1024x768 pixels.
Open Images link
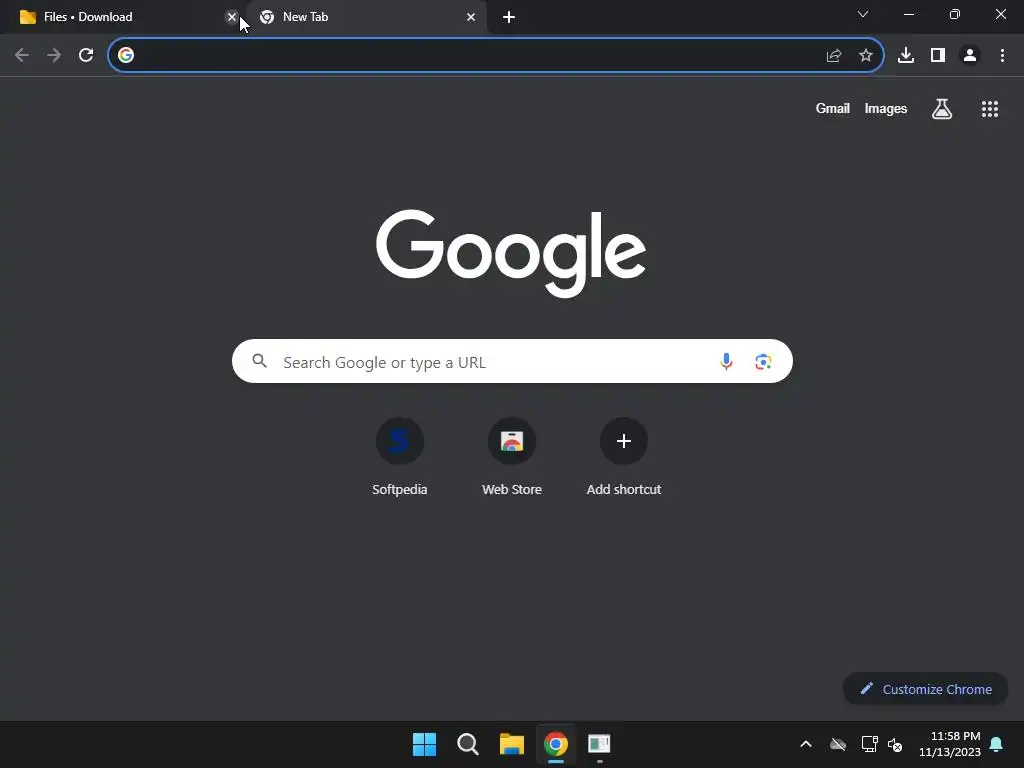[x=886, y=108]
